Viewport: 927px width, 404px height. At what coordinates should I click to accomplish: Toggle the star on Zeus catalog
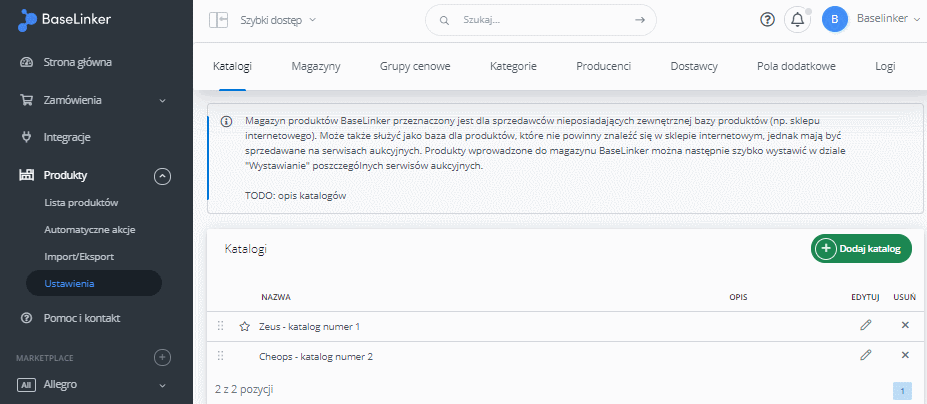tap(245, 327)
